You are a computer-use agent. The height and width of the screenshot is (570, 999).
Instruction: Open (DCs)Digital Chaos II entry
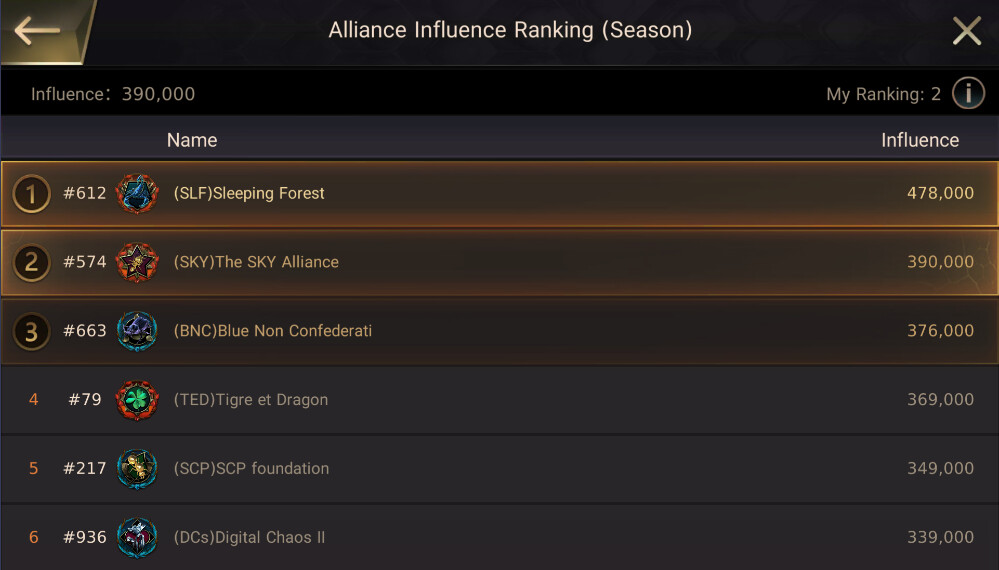pyautogui.click(x=249, y=537)
